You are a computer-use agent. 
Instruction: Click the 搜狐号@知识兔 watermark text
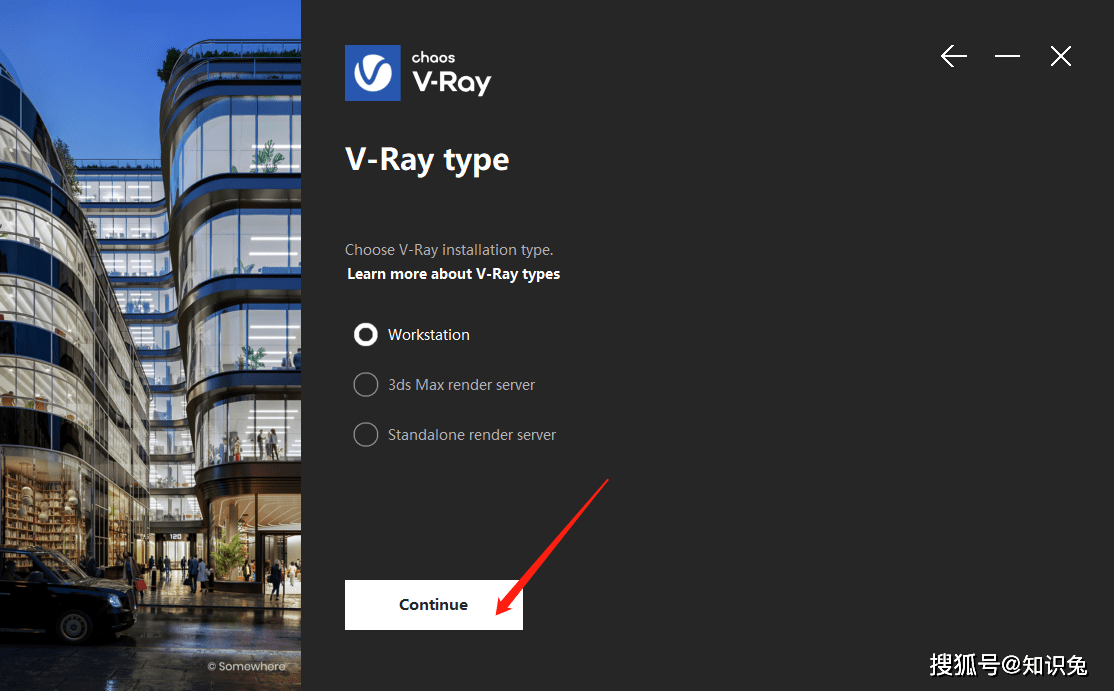(1008, 665)
